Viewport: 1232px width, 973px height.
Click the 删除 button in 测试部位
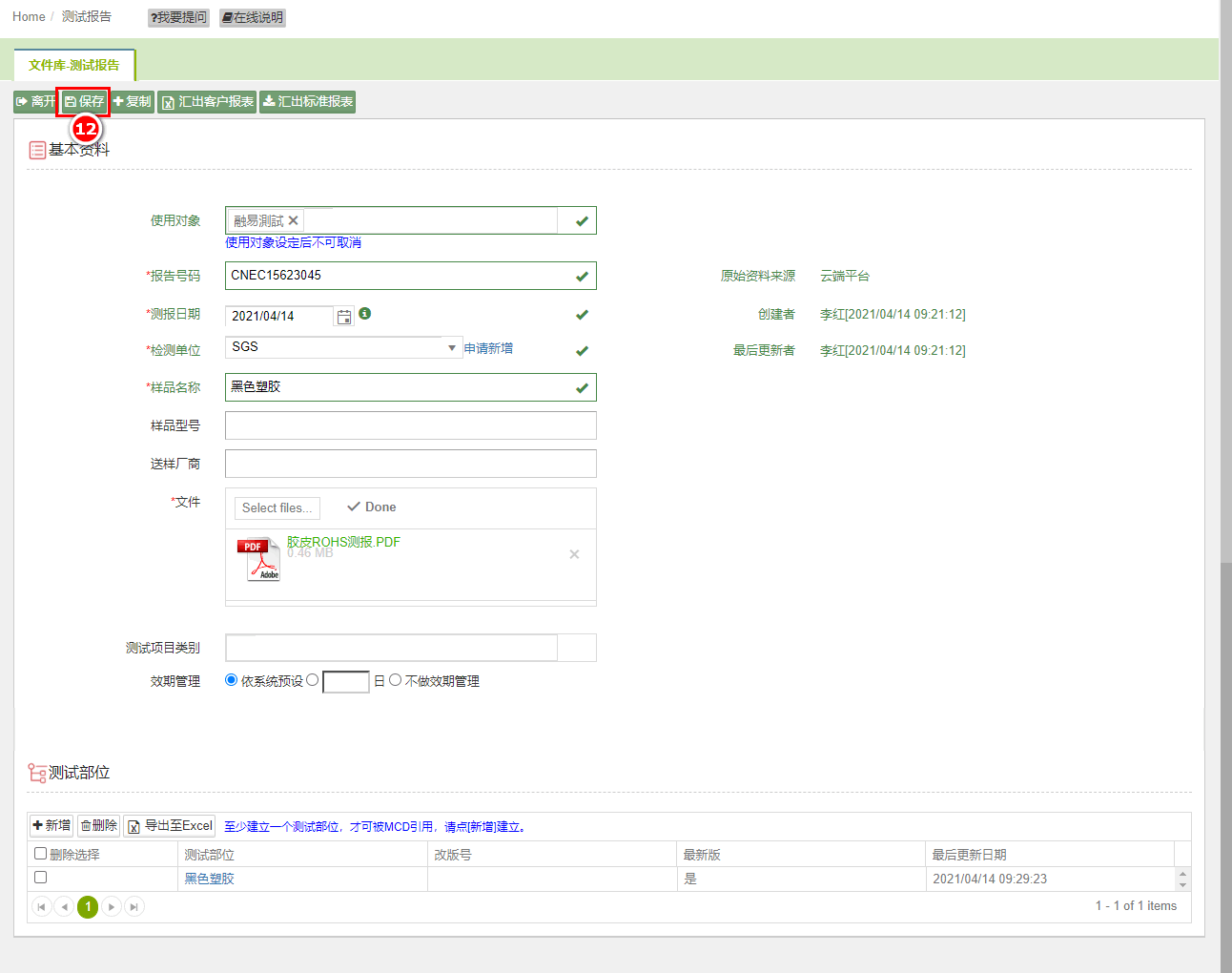click(98, 826)
